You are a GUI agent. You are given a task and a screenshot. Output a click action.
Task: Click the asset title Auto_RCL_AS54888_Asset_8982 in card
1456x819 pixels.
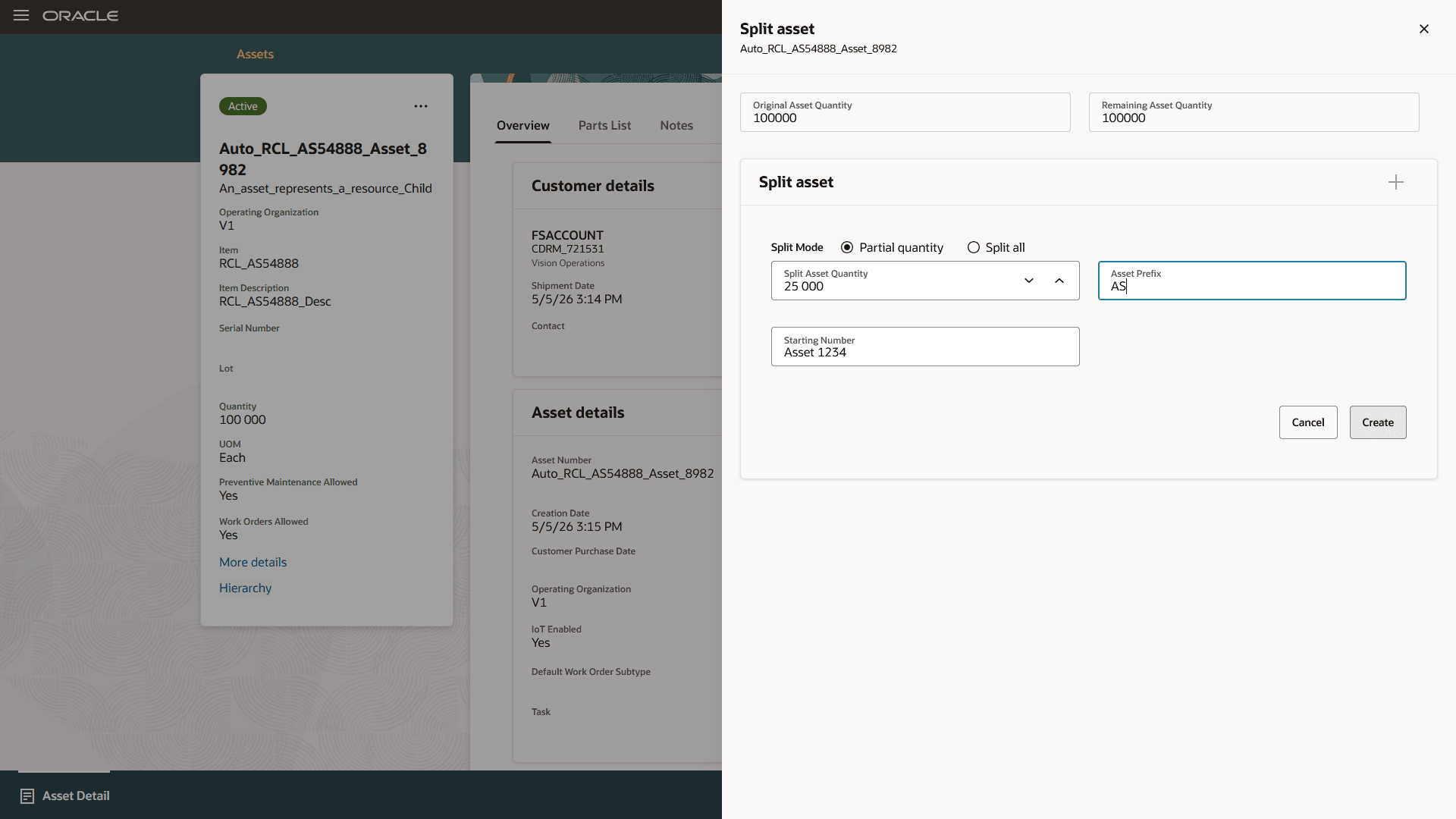point(323,159)
